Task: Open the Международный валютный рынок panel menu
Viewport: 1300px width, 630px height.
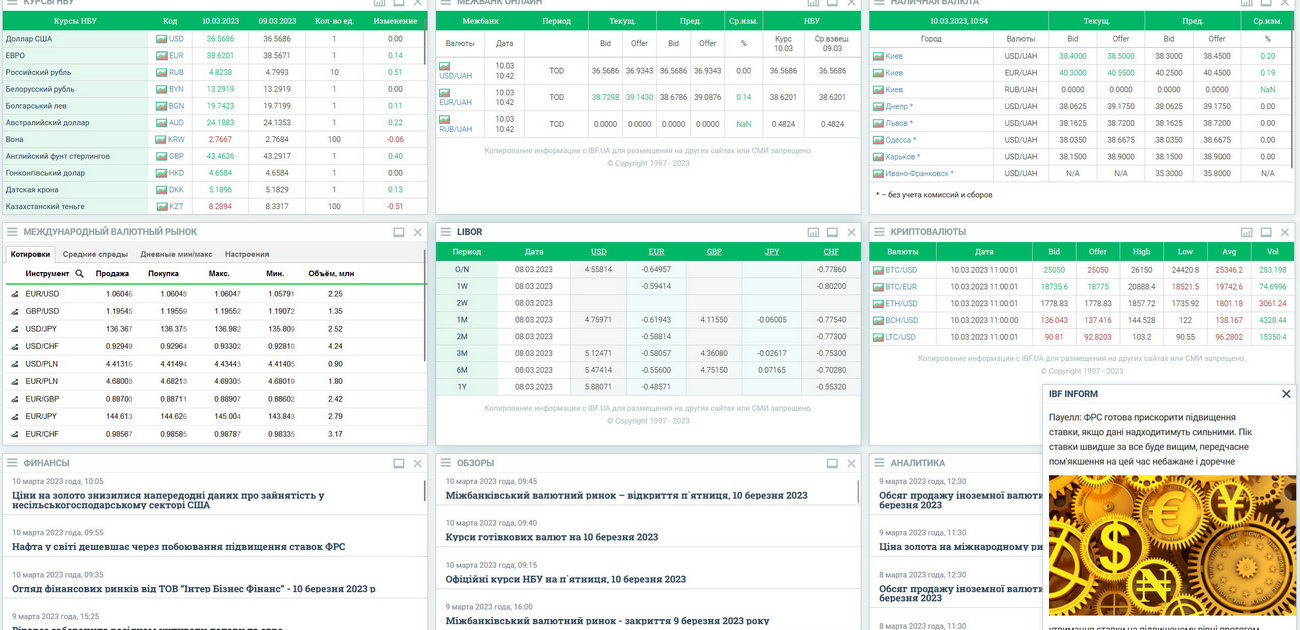Action: [12, 232]
